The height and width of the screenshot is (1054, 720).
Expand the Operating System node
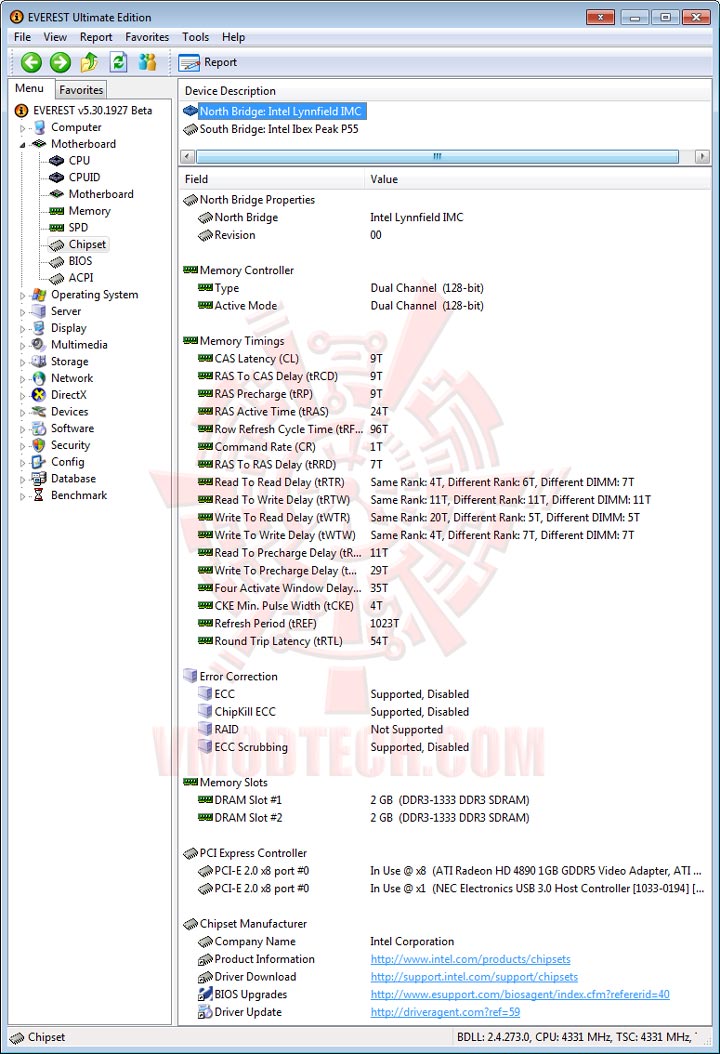click(22, 295)
